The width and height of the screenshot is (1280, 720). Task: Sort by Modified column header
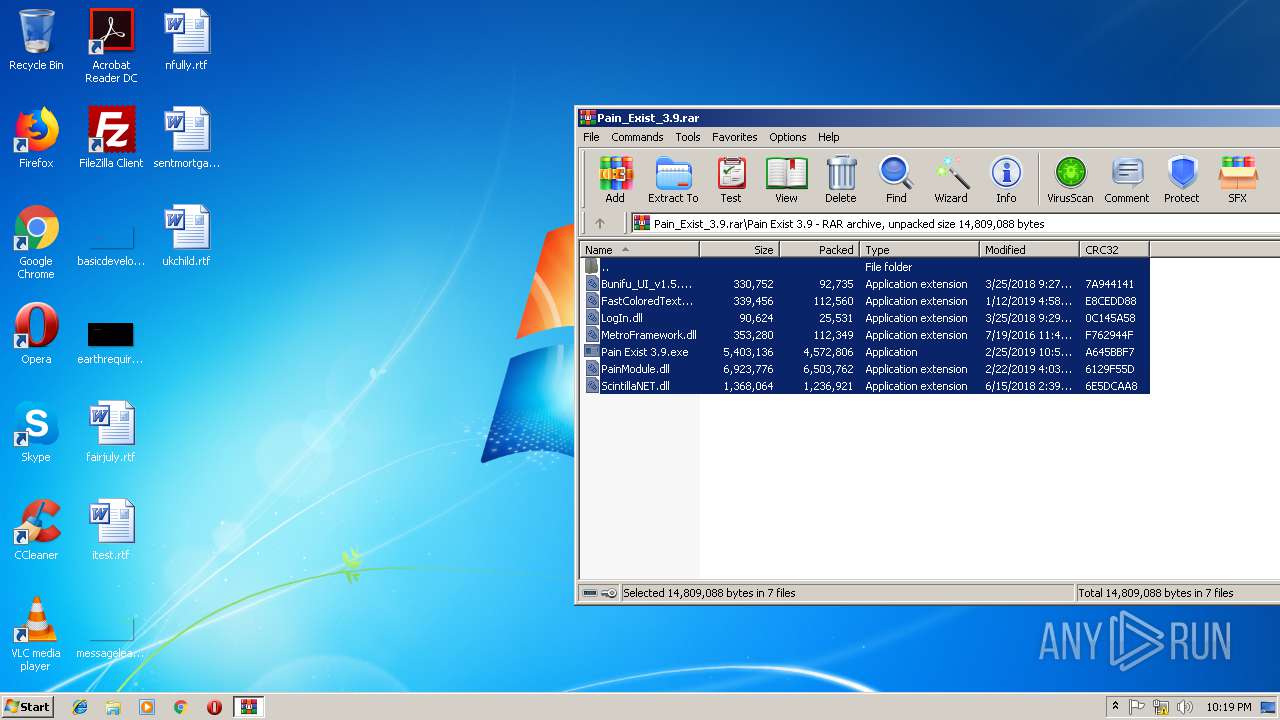1030,250
